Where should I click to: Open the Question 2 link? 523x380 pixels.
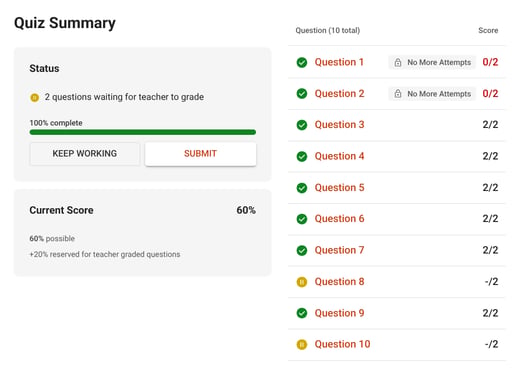[x=339, y=94]
